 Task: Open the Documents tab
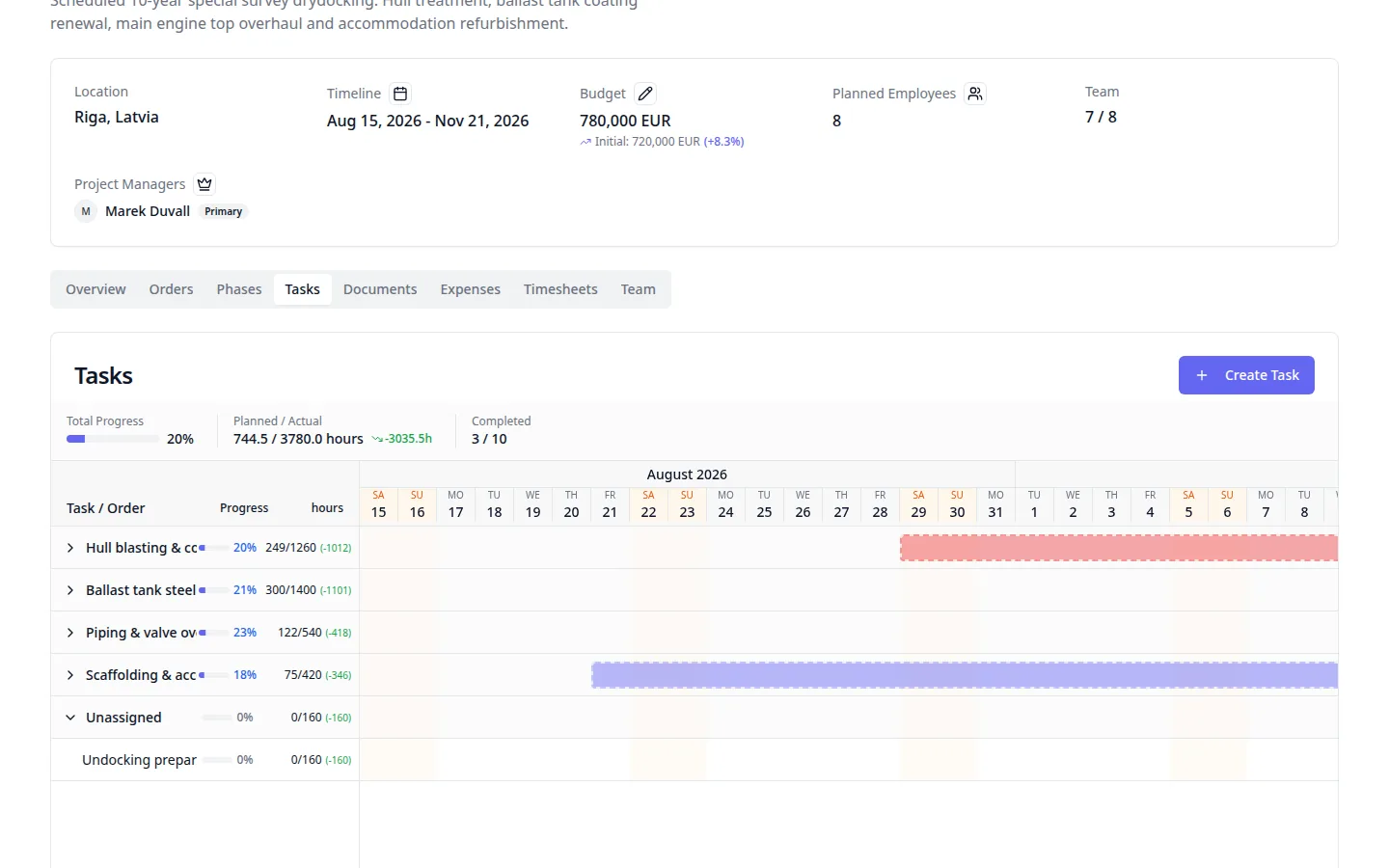pyautogui.click(x=380, y=289)
